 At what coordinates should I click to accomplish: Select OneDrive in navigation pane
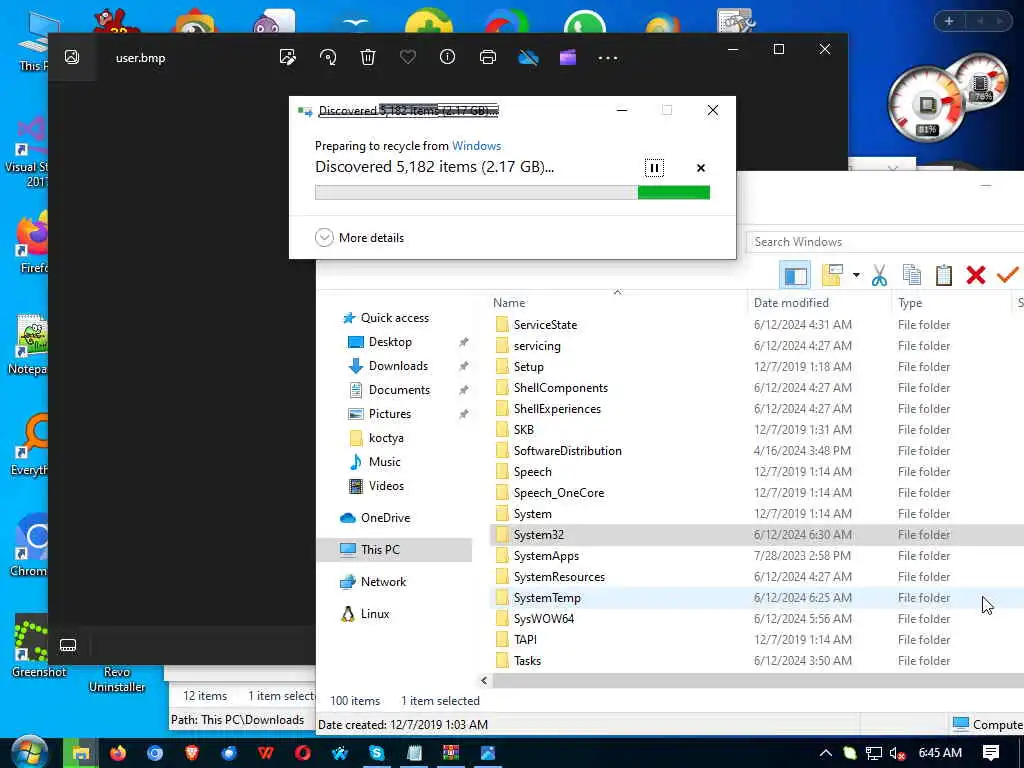(x=385, y=518)
